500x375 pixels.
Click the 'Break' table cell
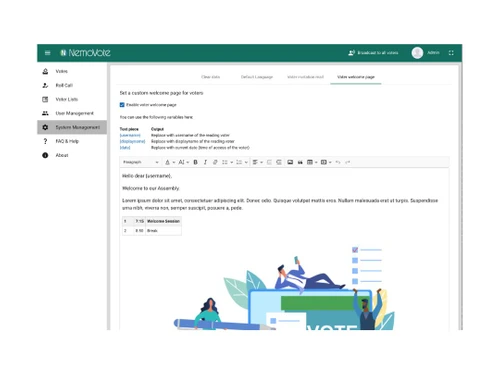(163, 231)
